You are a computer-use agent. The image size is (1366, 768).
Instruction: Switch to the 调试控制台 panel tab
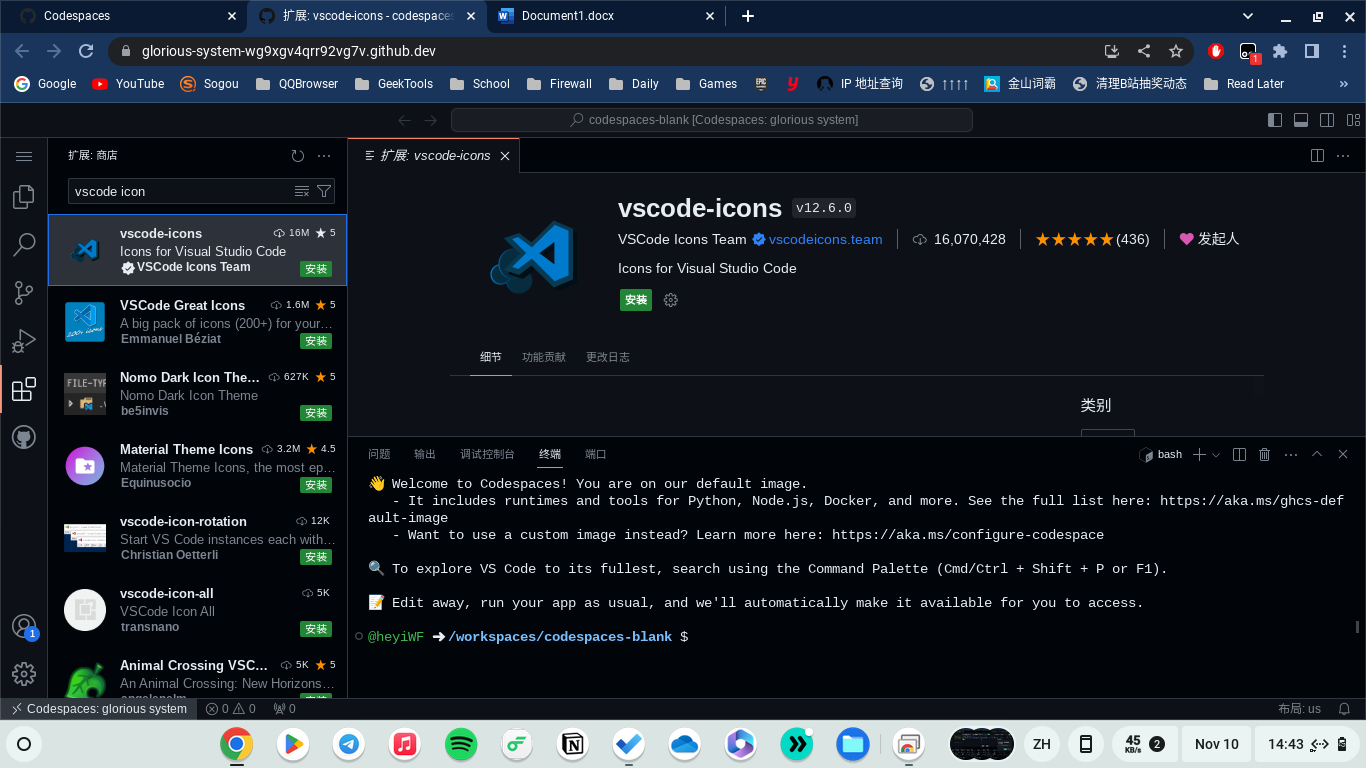click(x=487, y=454)
